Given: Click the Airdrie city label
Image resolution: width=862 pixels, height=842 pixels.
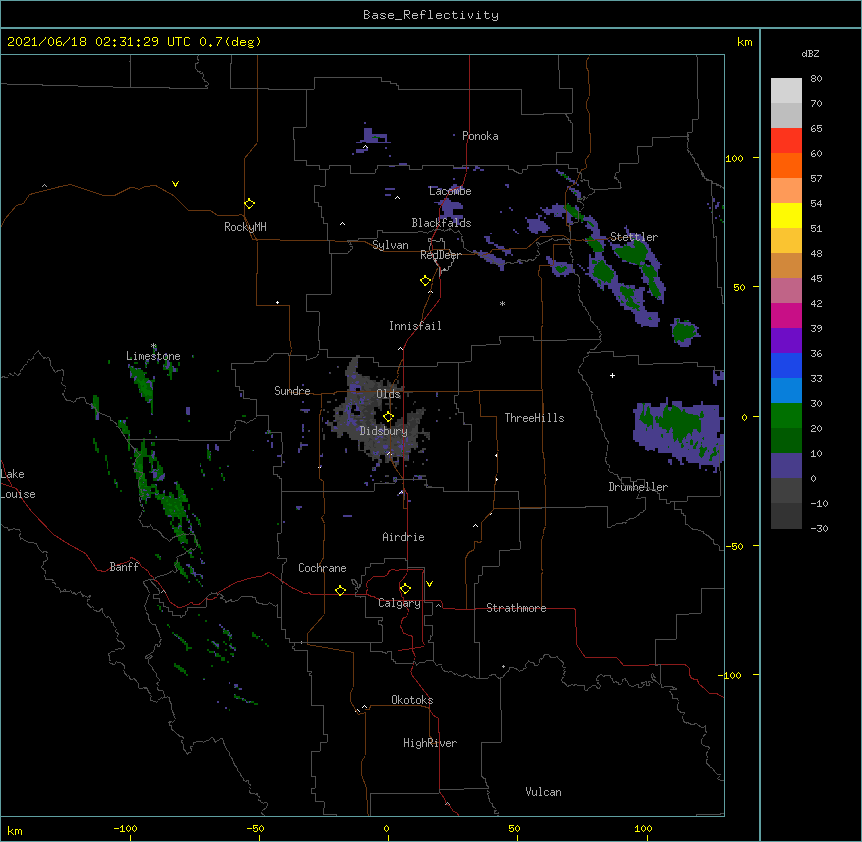Looking at the screenshot, I should point(403,537).
